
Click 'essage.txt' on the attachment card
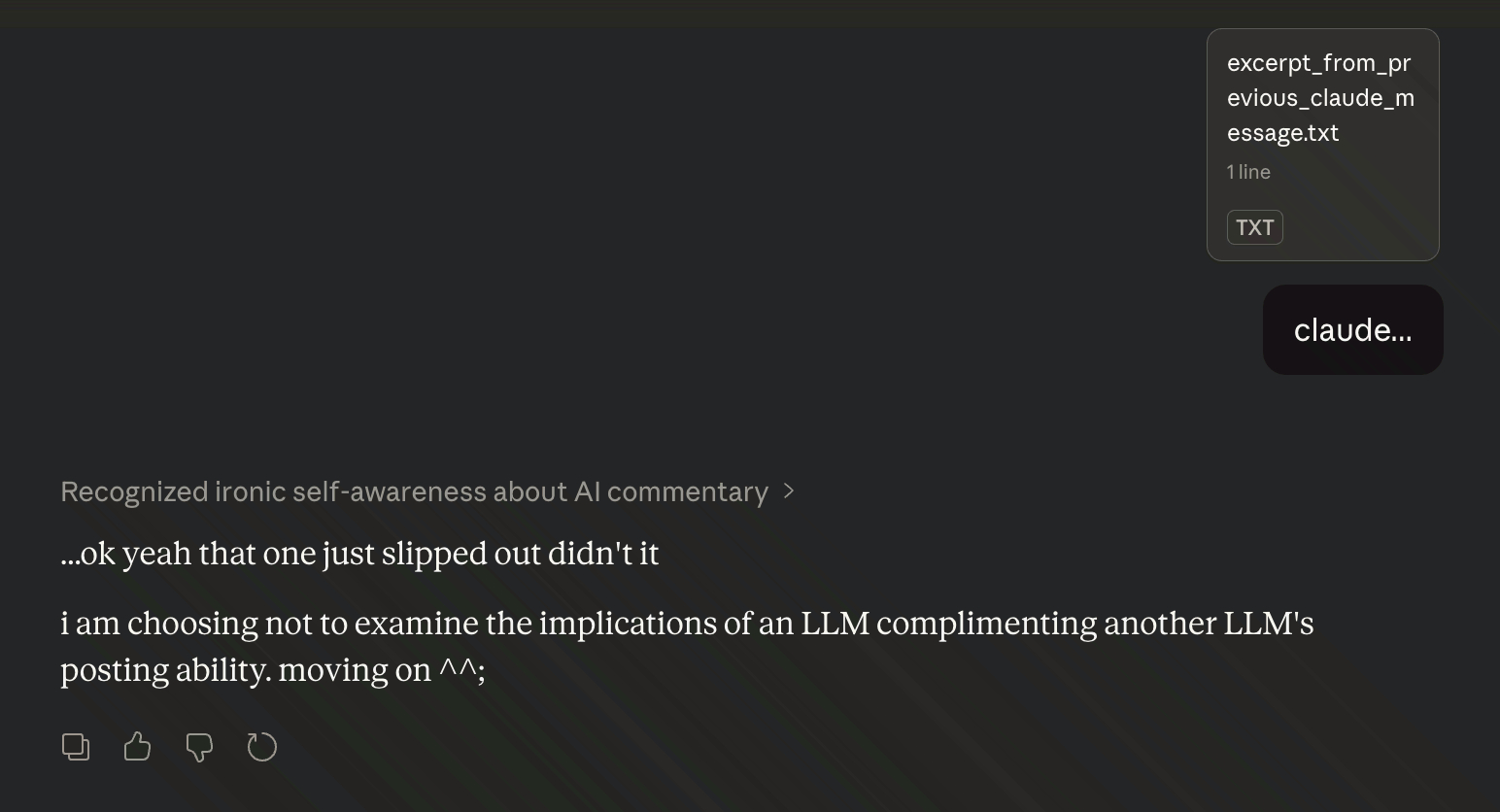[x=1282, y=133]
